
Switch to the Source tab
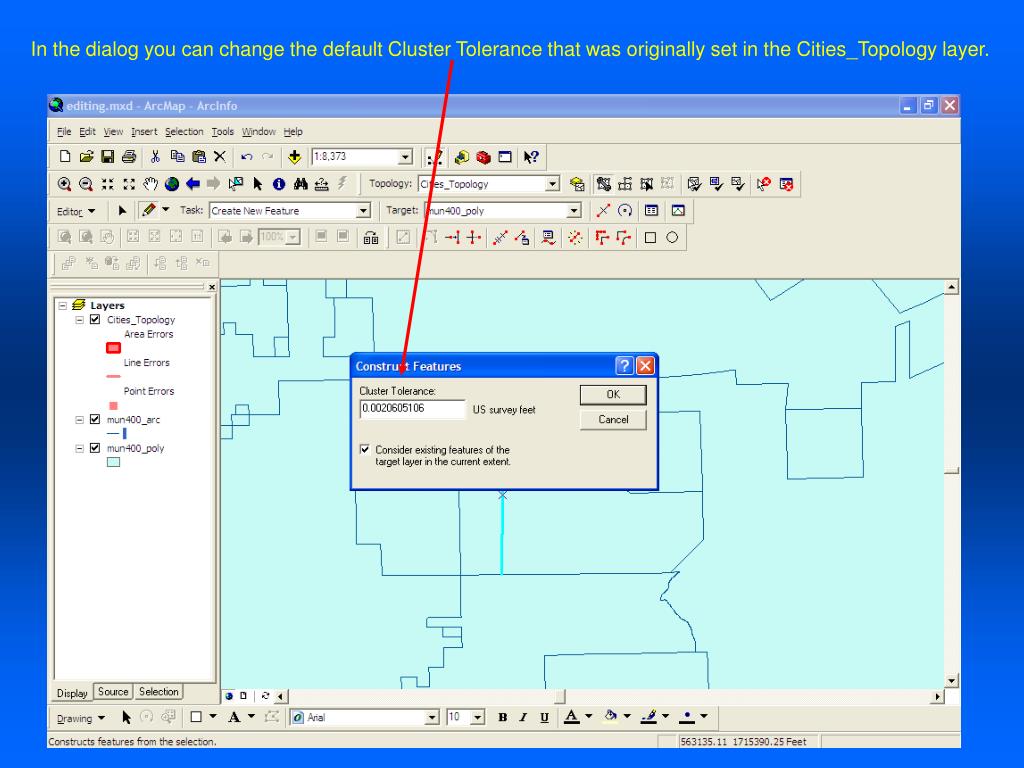pyautogui.click(x=113, y=692)
